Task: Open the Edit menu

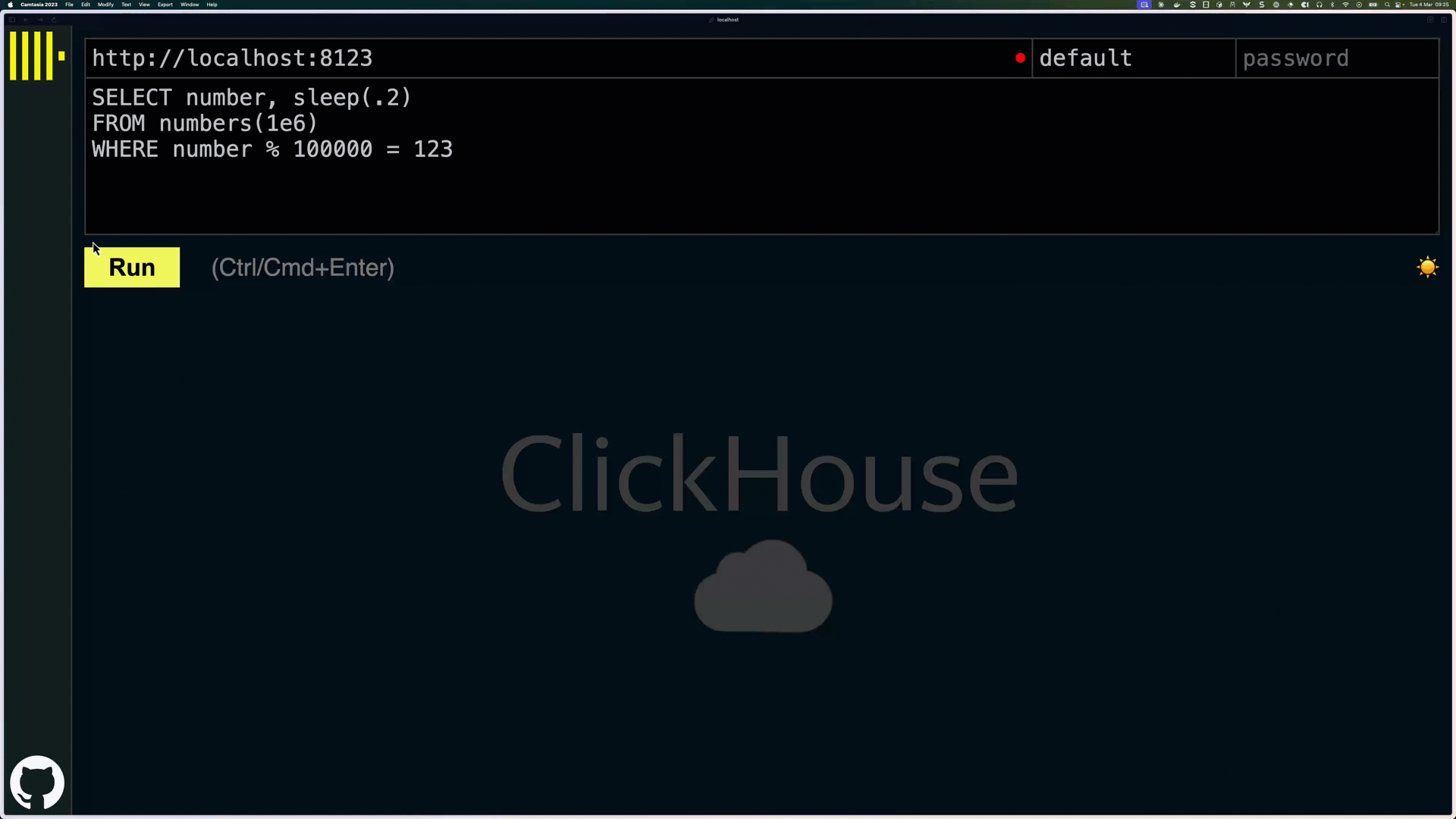Action: point(86,5)
